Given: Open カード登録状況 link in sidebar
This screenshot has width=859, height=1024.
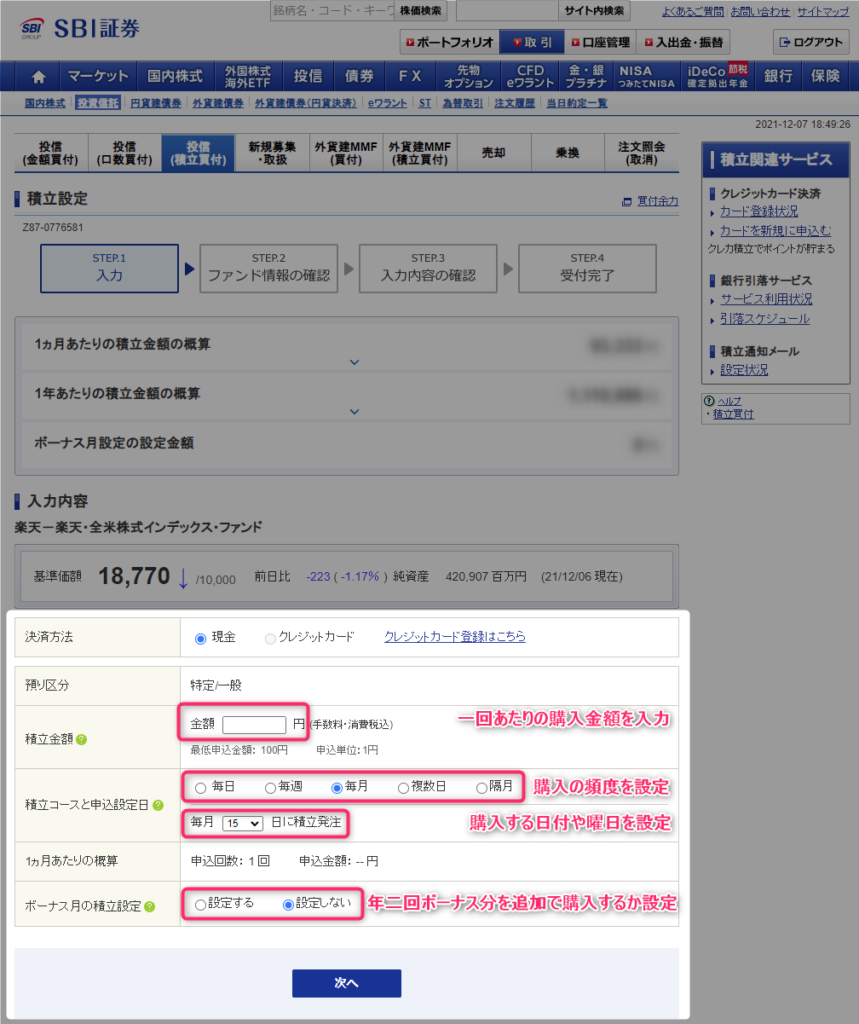Looking at the screenshot, I should click(x=758, y=212).
